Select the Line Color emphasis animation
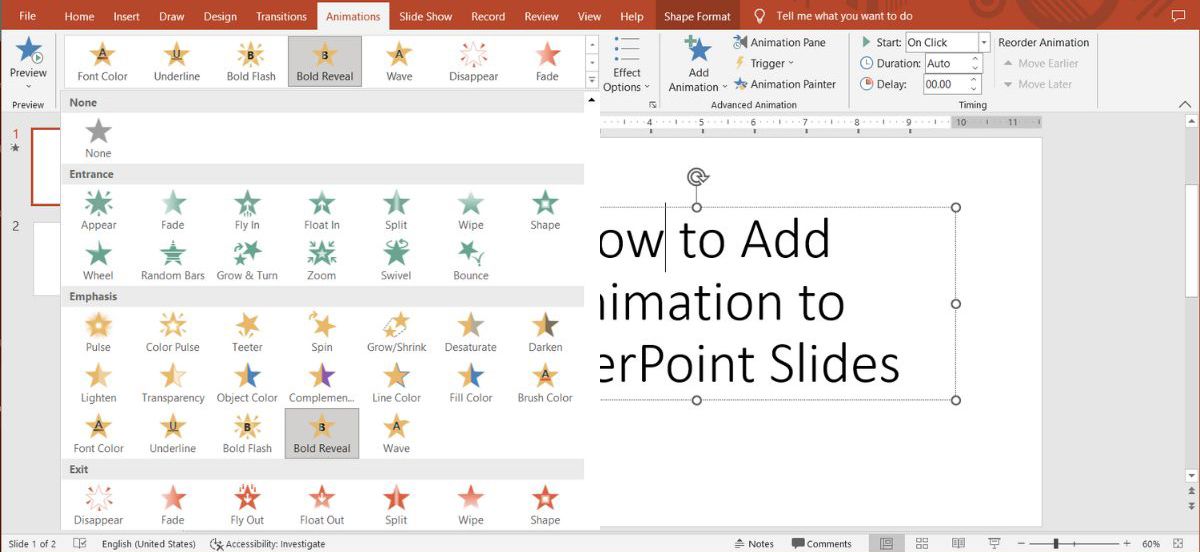 click(x=396, y=384)
